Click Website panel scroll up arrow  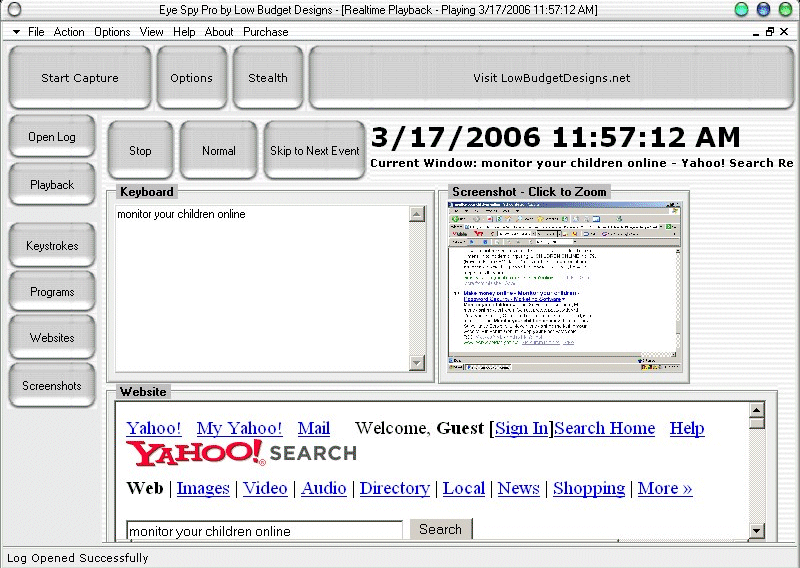click(757, 410)
